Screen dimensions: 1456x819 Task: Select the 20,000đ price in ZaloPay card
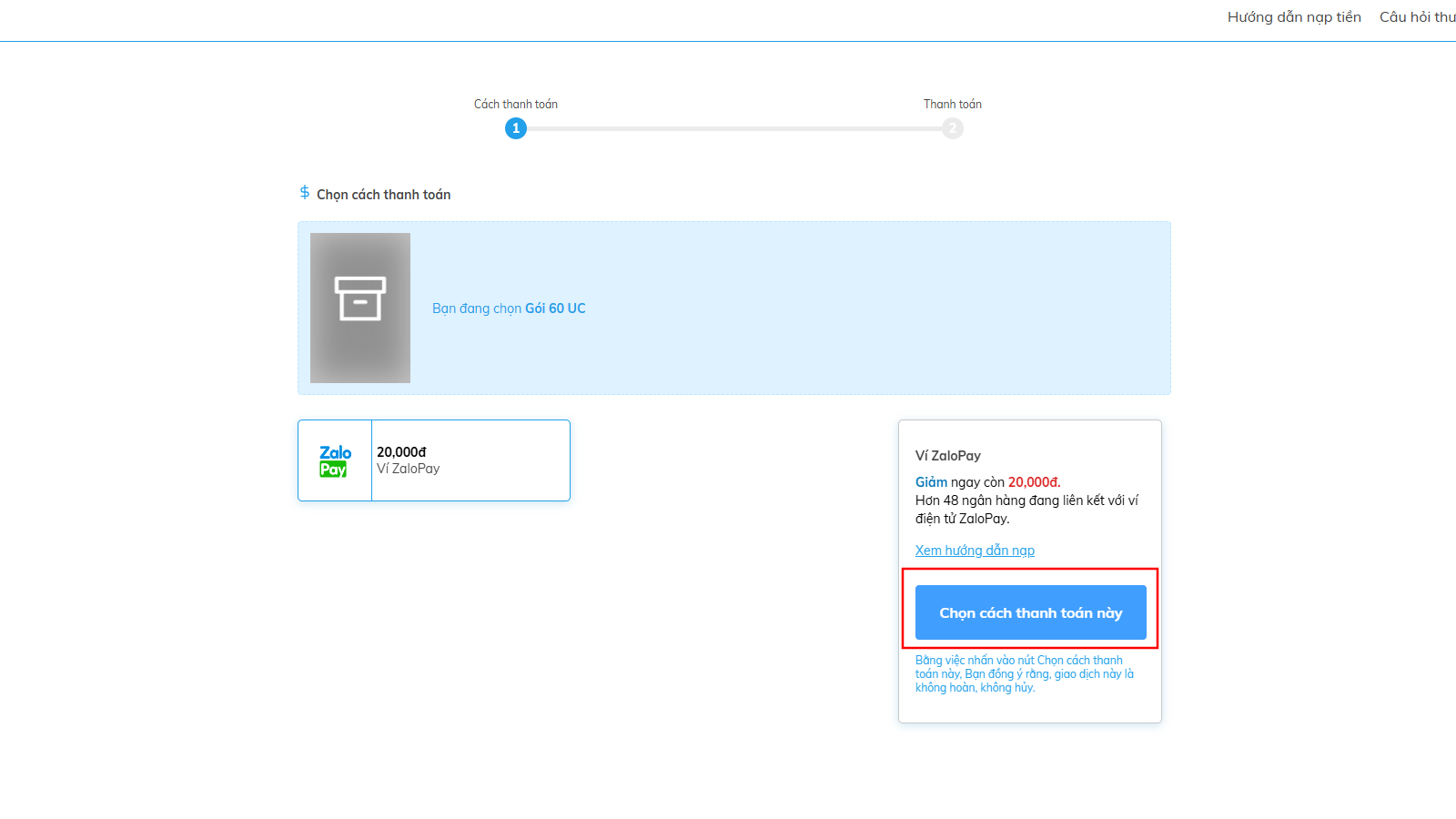tap(401, 452)
